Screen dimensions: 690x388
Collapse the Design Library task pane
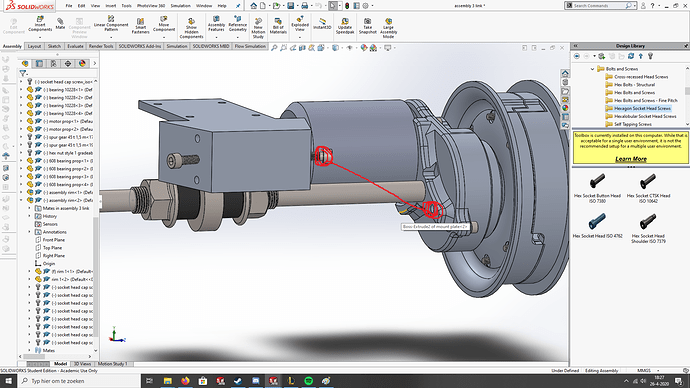point(575,46)
